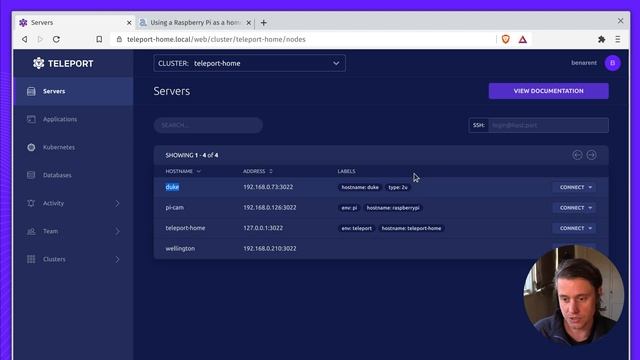Click the Team sidebar icon
The width and height of the screenshot is (640, 360).
pos(31,231)
